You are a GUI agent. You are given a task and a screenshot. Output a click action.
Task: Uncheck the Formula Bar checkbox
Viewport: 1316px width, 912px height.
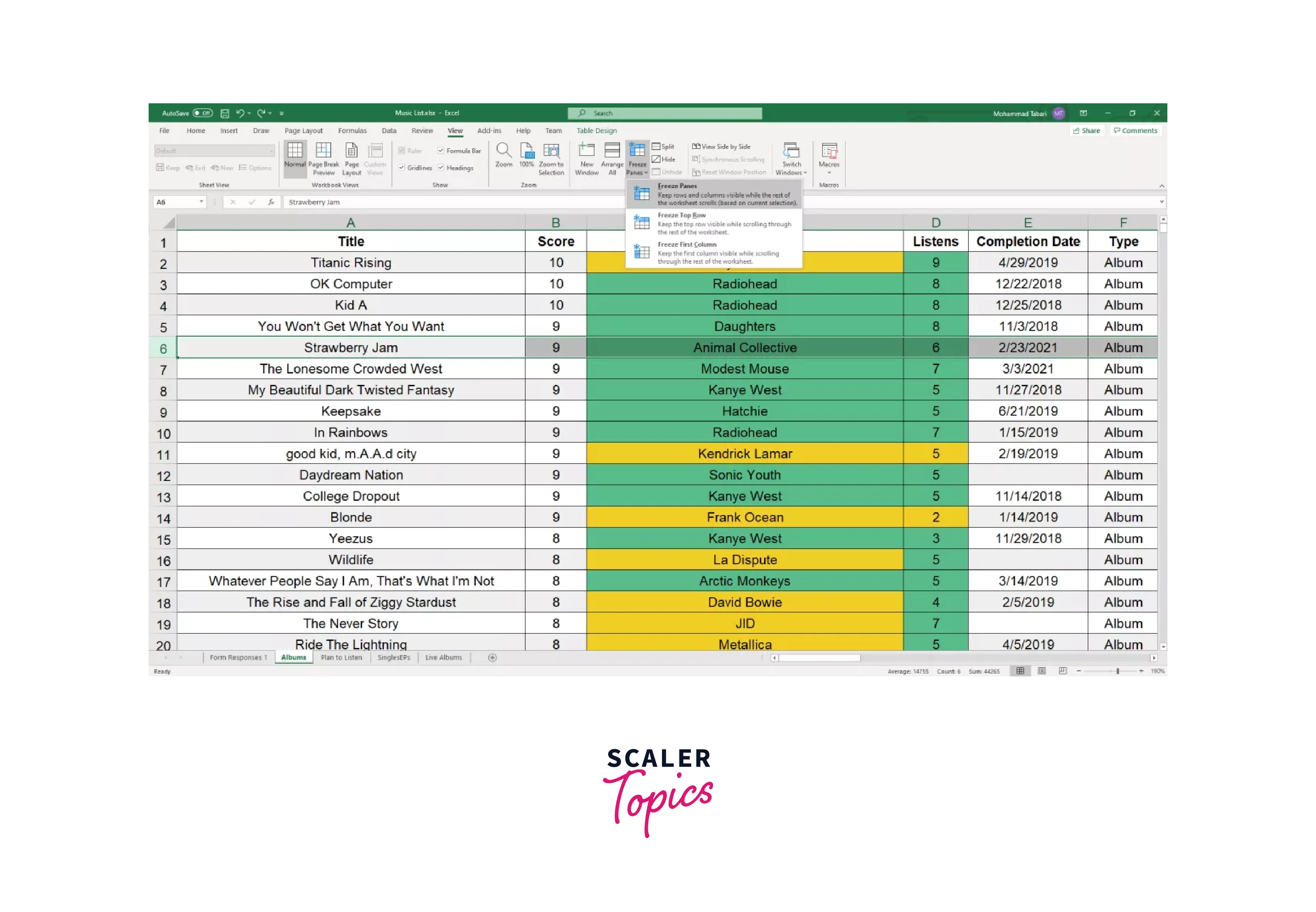[x=441, y=151]
